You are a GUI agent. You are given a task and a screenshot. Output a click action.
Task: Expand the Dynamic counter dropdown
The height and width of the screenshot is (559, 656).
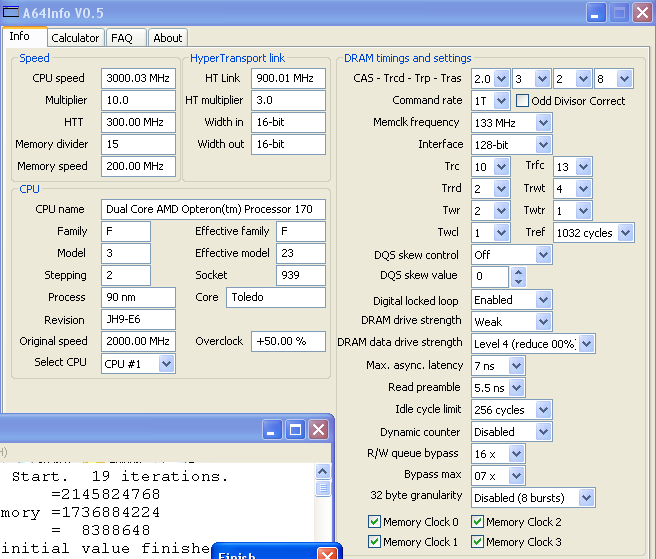click(x=543, y=432)
